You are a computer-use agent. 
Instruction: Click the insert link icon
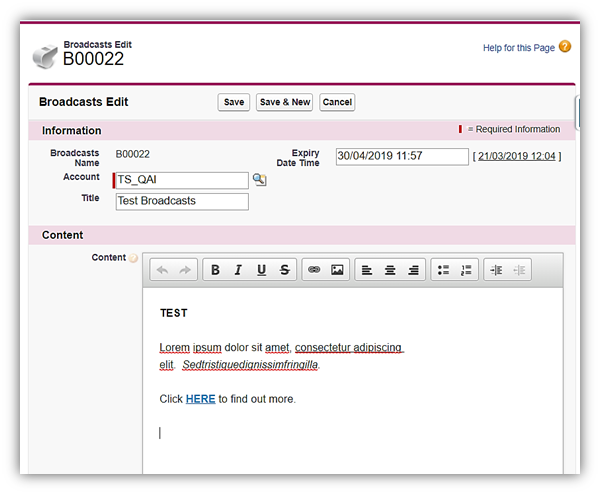(x=314, y=270)
